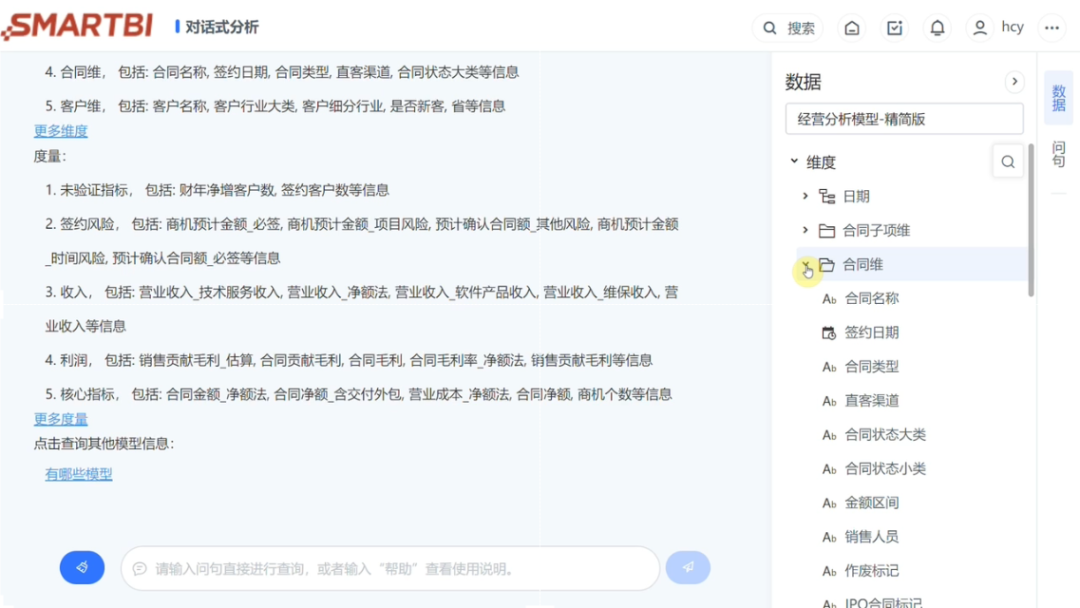The height and width of the screenshot is (608, 1080).
Task: Click the user profile icon next to hcy
Action: (980, 27)
